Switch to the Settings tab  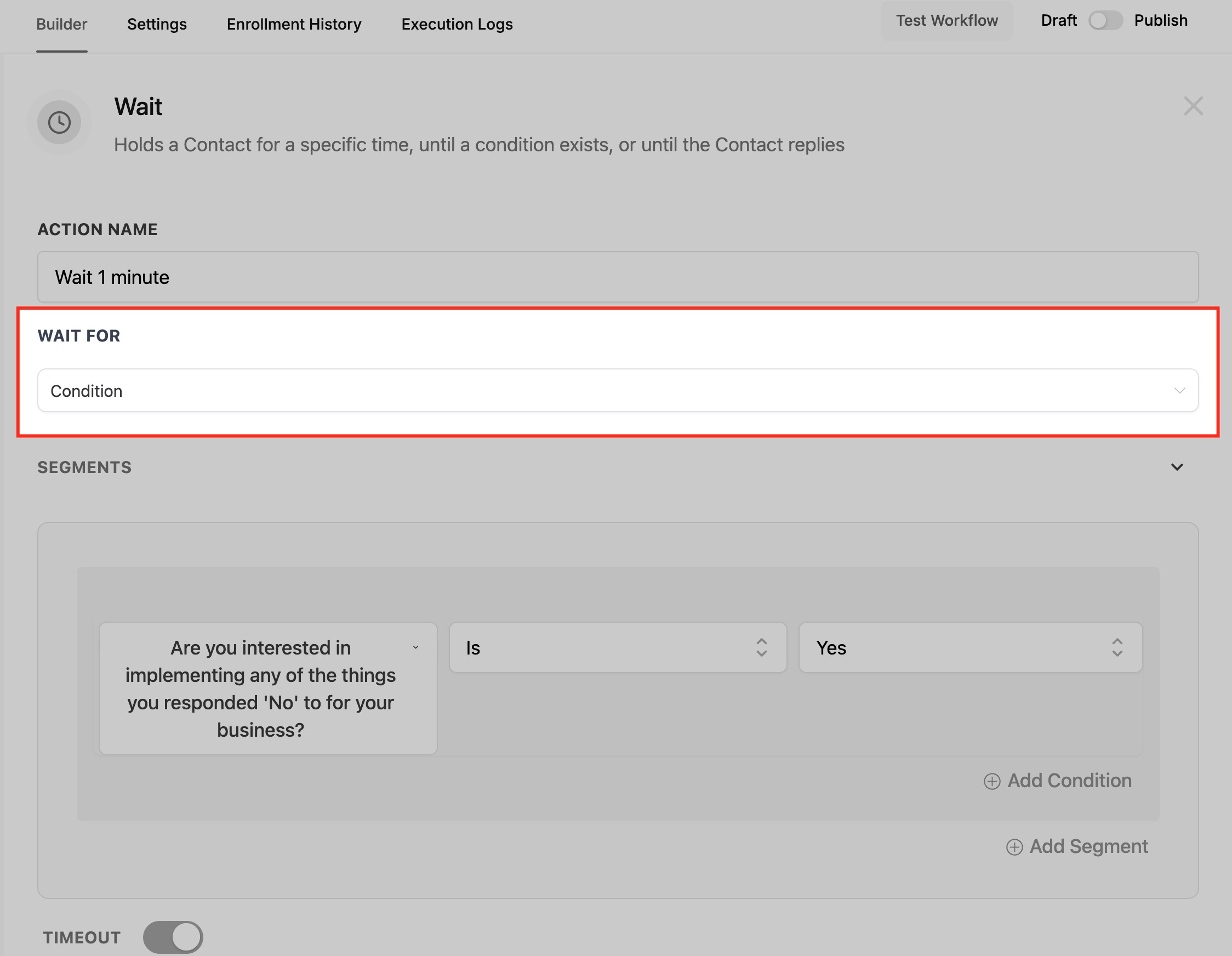[x=157, y=24]
